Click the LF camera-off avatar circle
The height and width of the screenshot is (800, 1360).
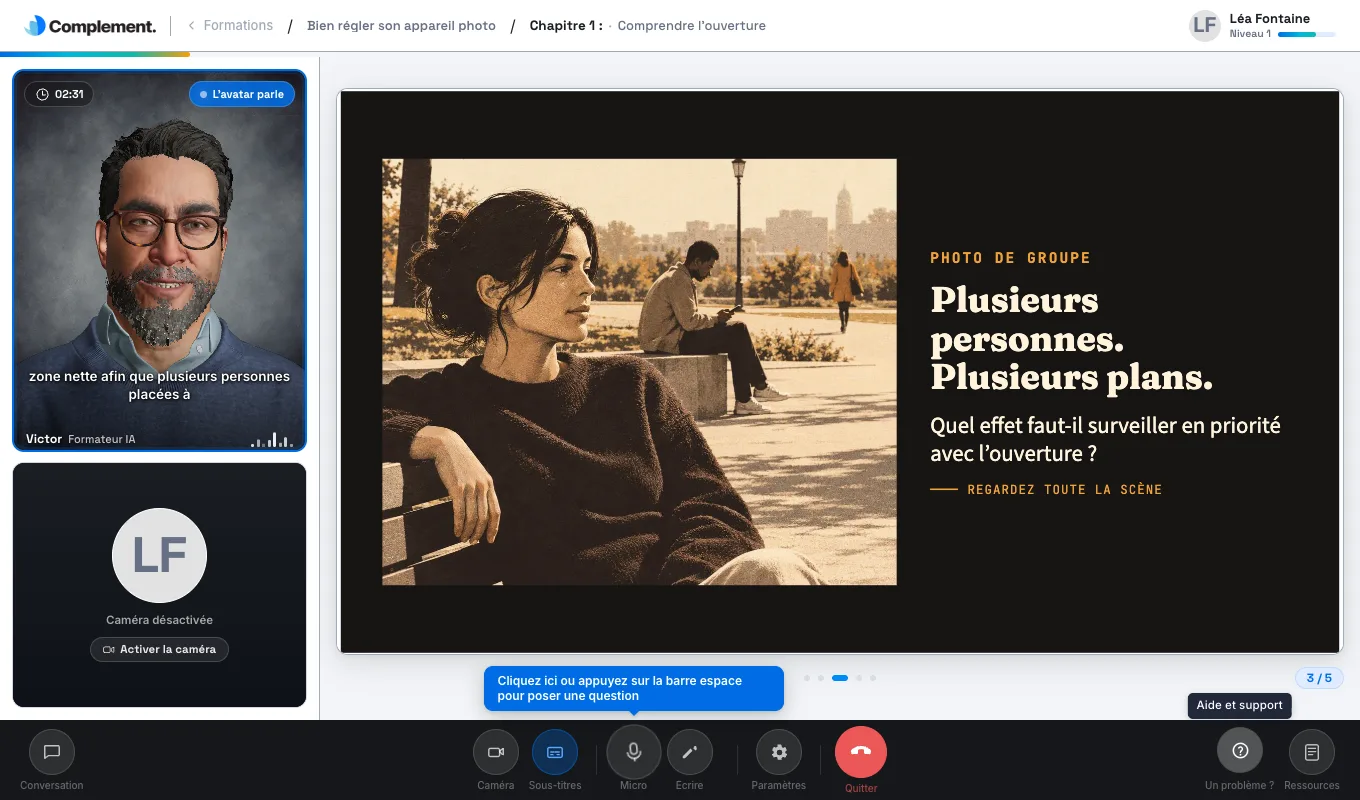[159, 556]
